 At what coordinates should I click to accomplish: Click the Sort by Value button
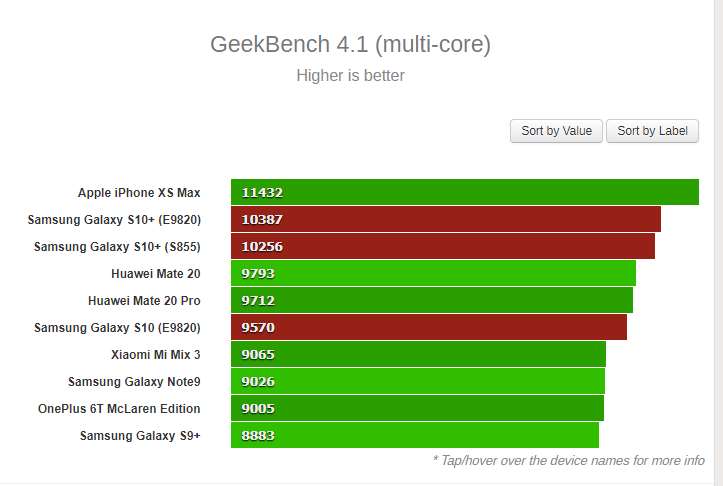point(556,131)
